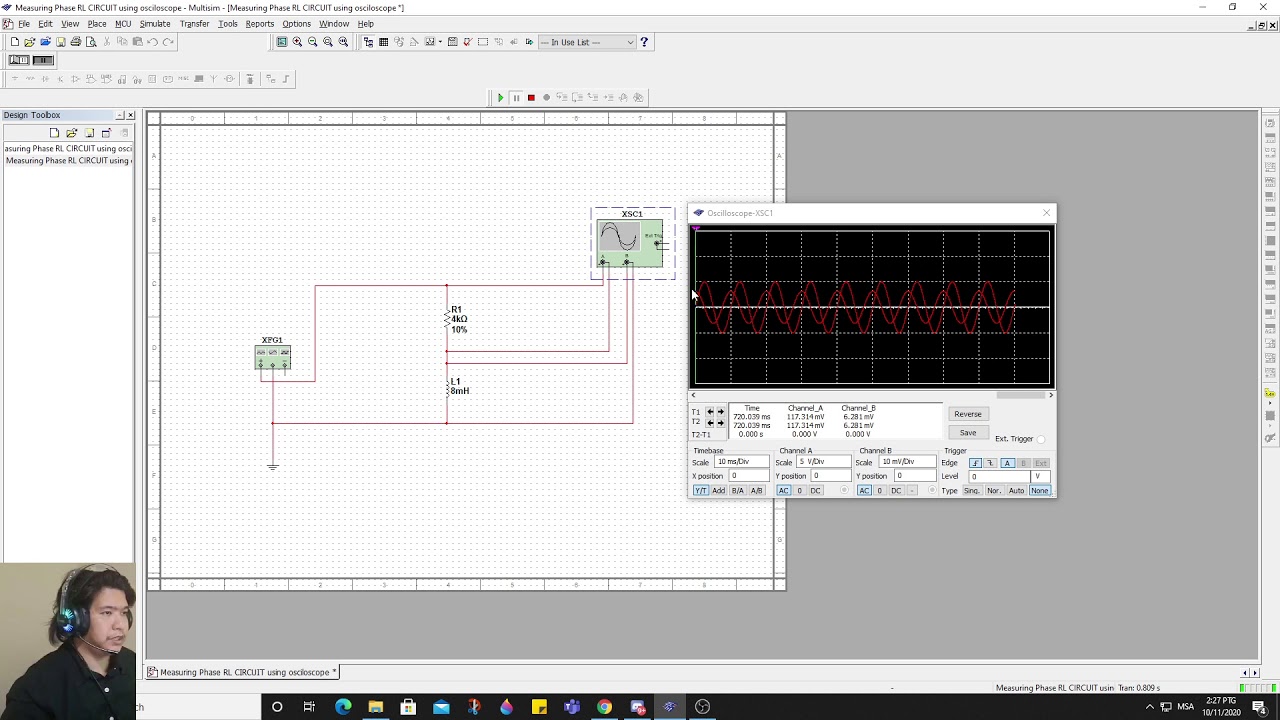
Task: Click the Save button on oscilloscope
Action: pos(968,433)
